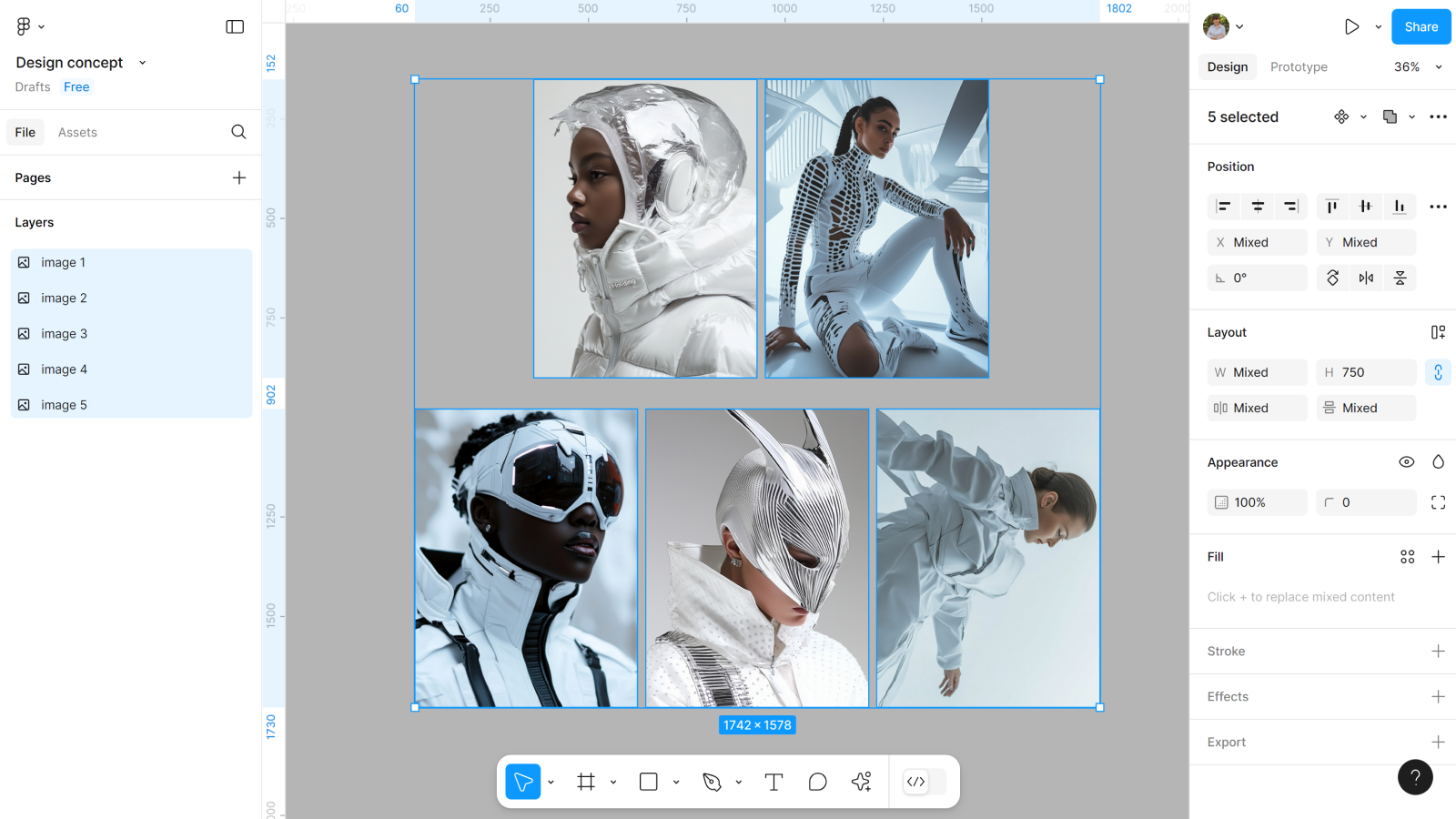Select the Text tool
Screen dimensions: 1456x819
(x=773, y=782)
